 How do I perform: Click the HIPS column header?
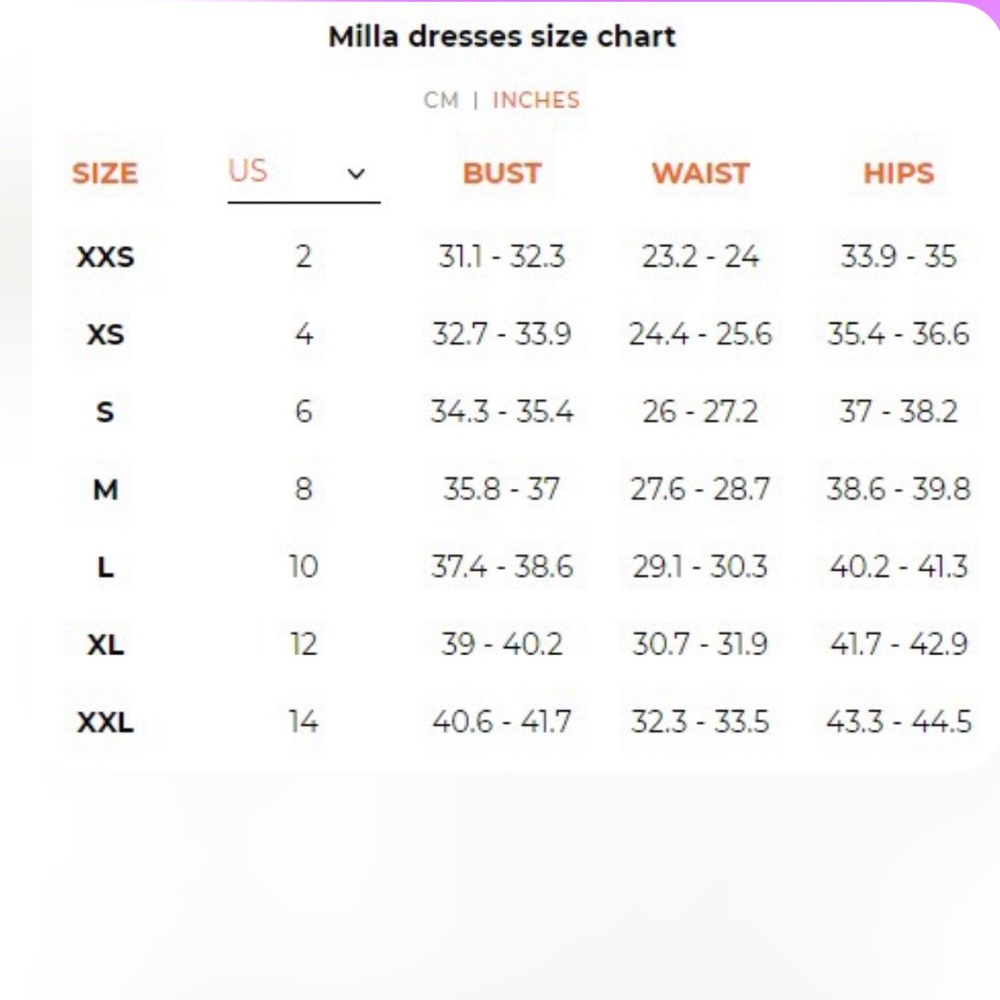click(x=898, y=173)
